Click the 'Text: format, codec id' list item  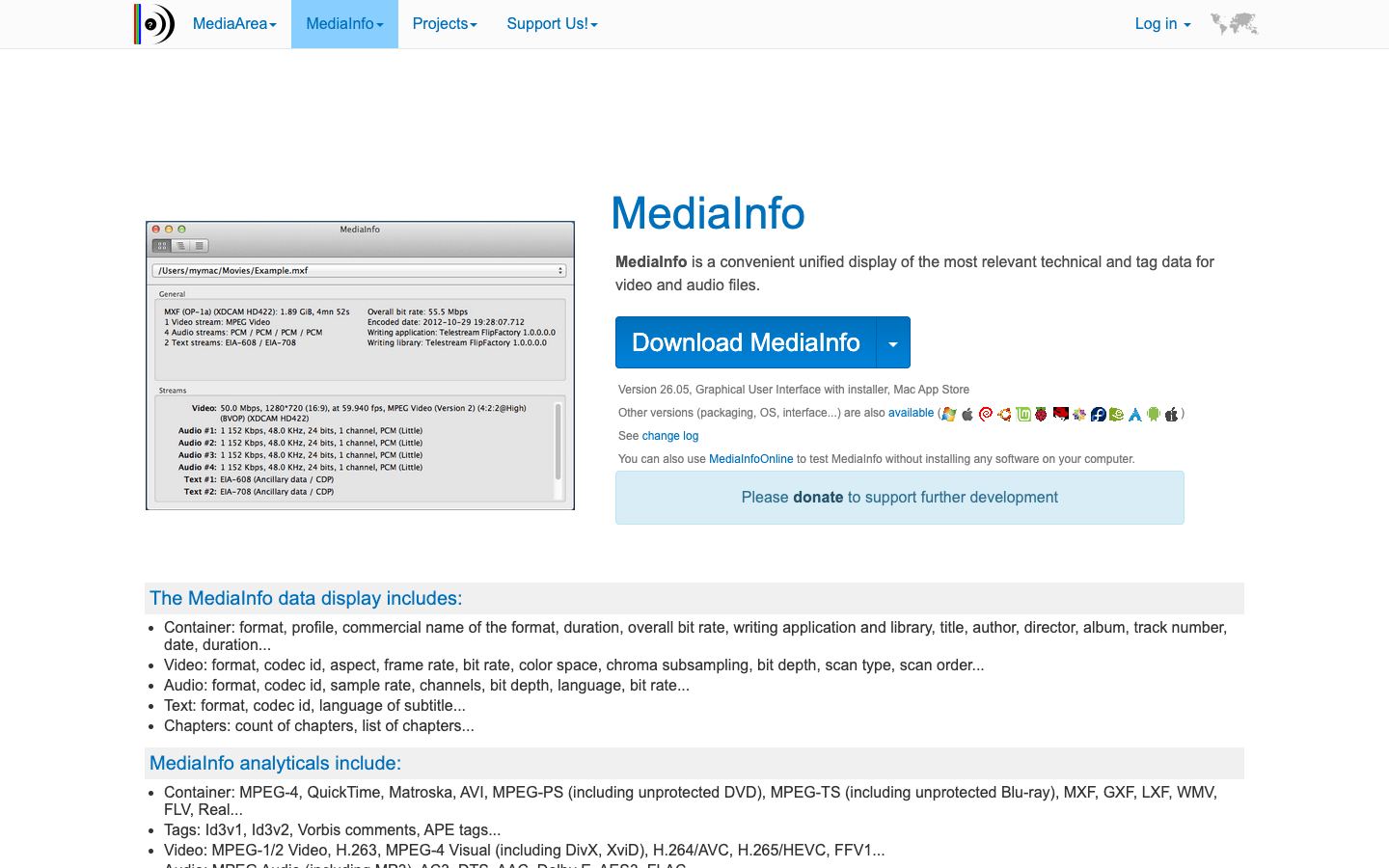[x=314, y=706]
